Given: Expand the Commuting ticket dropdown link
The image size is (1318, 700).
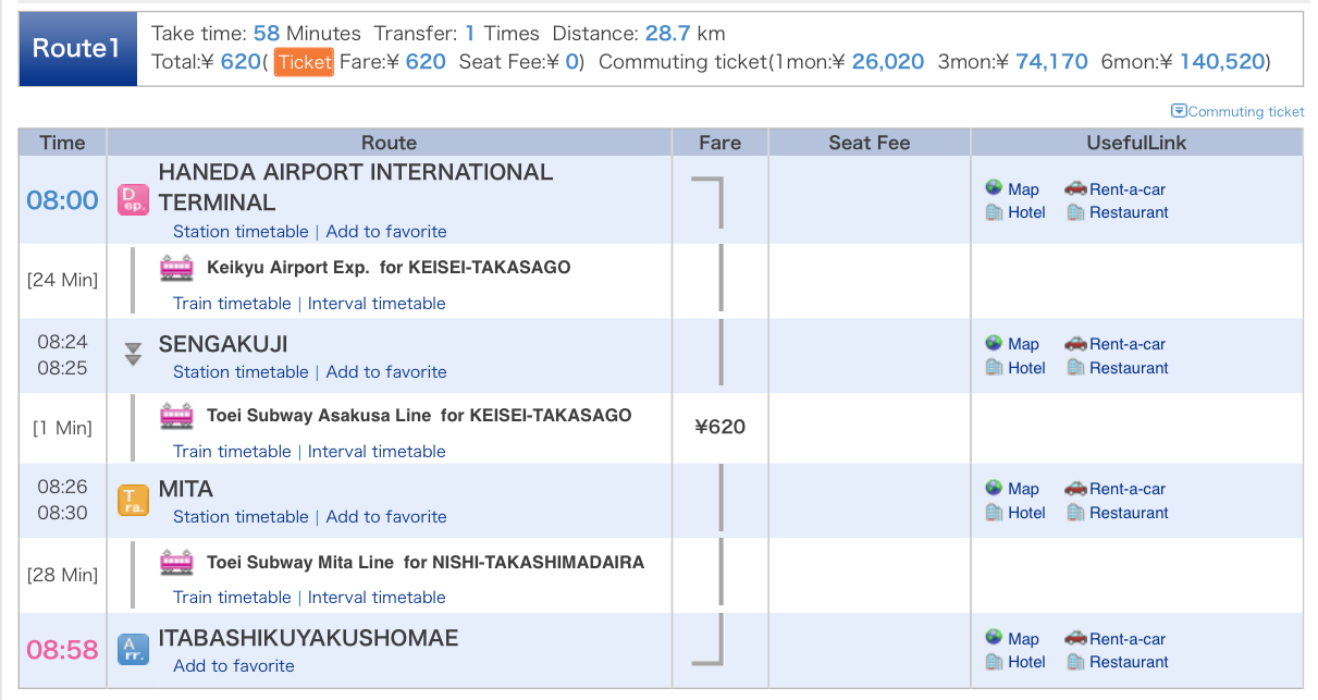Looking at the screenshot, I should [1238, 111].
